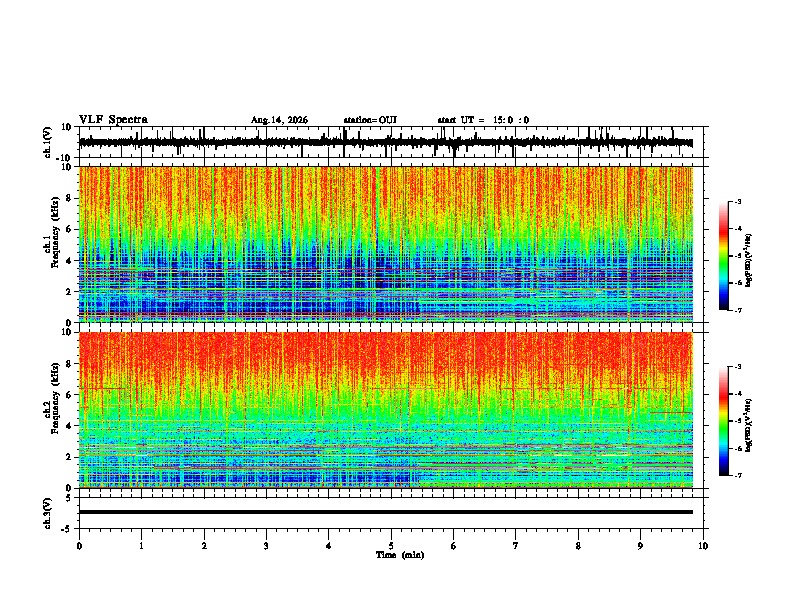792x612 pixels.
Task: Click the ch.1 voltage waveform trace
Action: click(x=386, y=143)
